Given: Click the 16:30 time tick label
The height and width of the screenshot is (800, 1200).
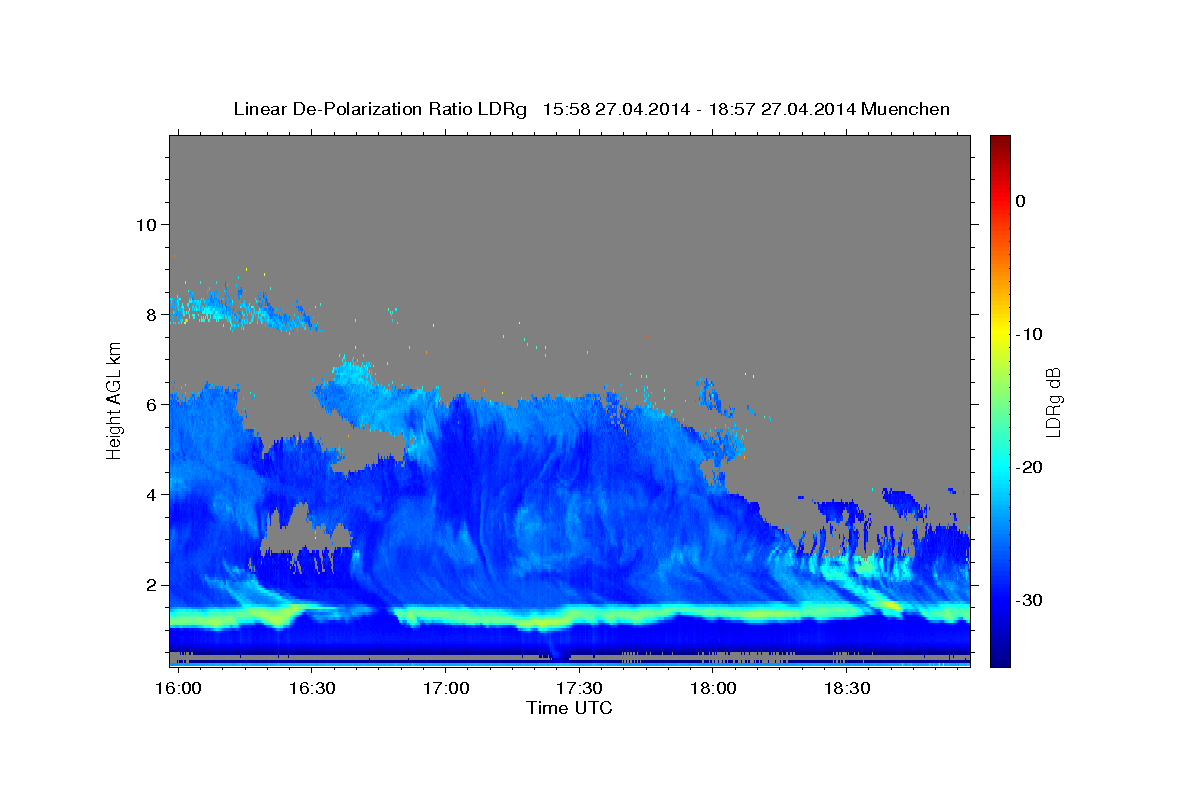Looking at the screenshot, I should click(x=312, y=688).
